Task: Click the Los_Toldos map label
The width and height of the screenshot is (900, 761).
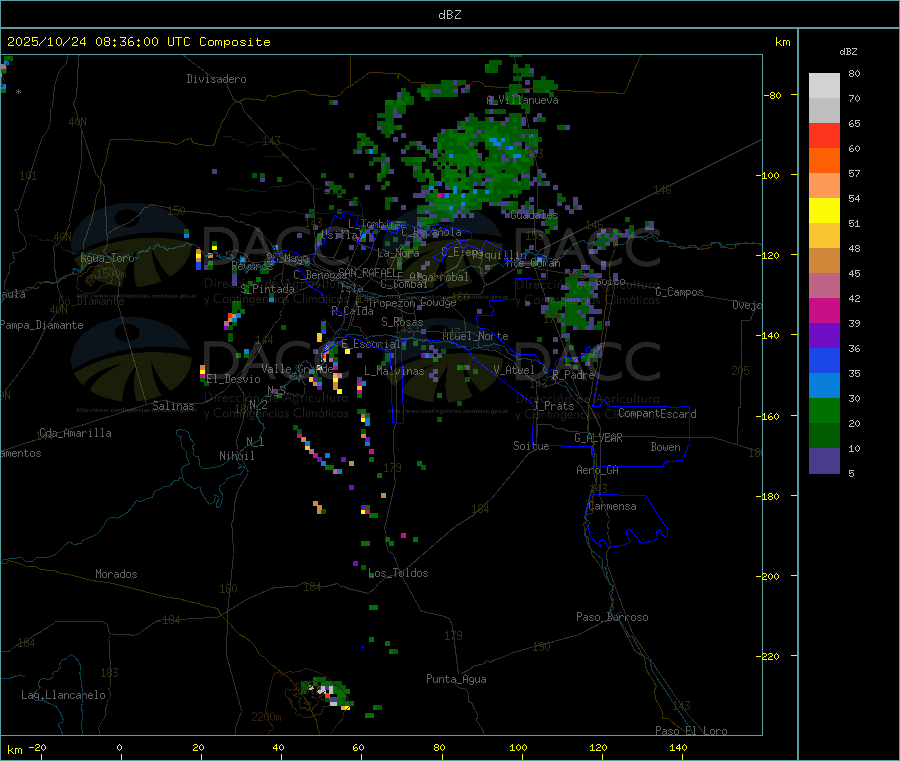Action: (x=398, y=573)
